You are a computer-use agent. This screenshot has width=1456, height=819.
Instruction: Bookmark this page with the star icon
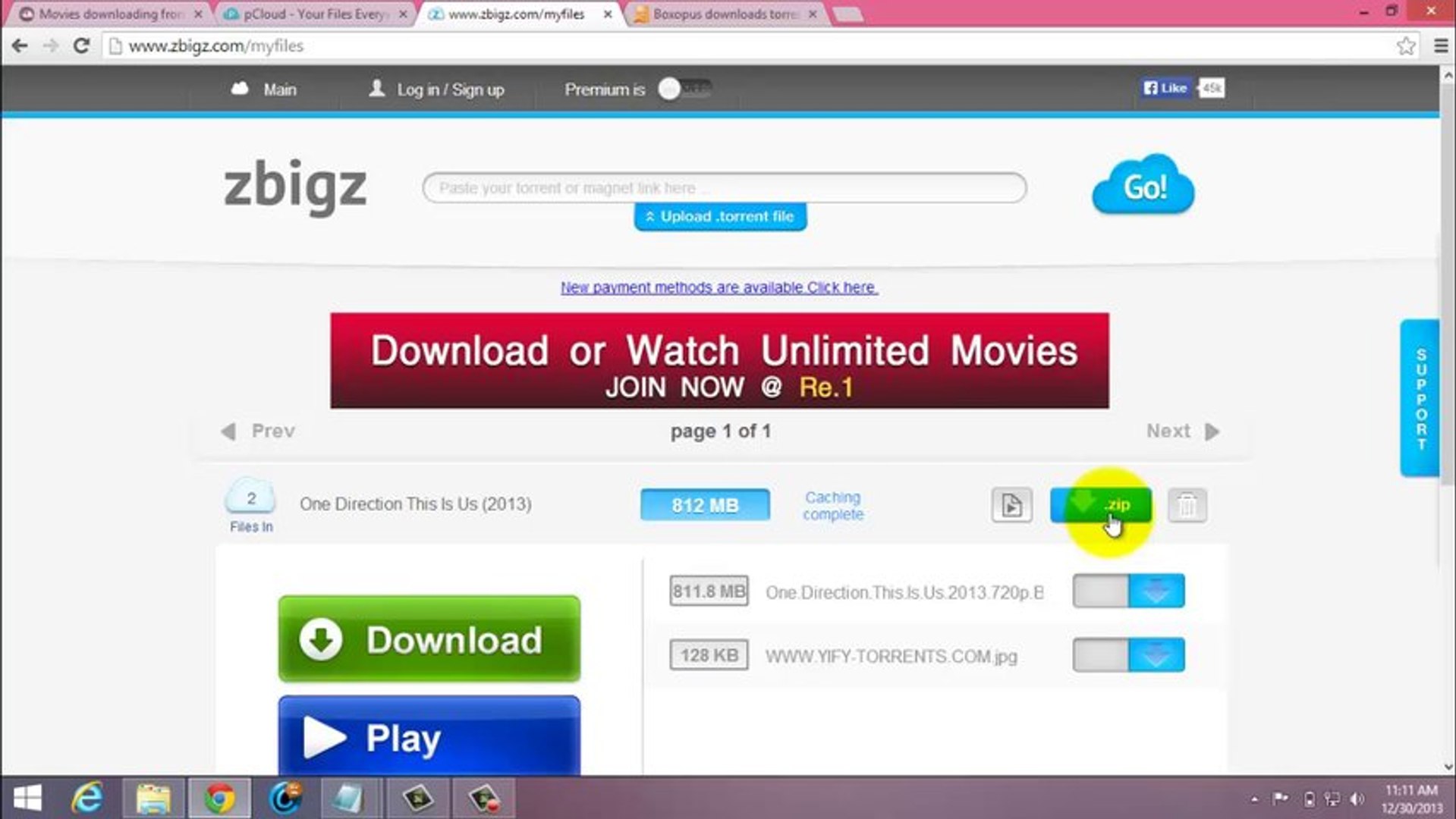[1406, 46]
